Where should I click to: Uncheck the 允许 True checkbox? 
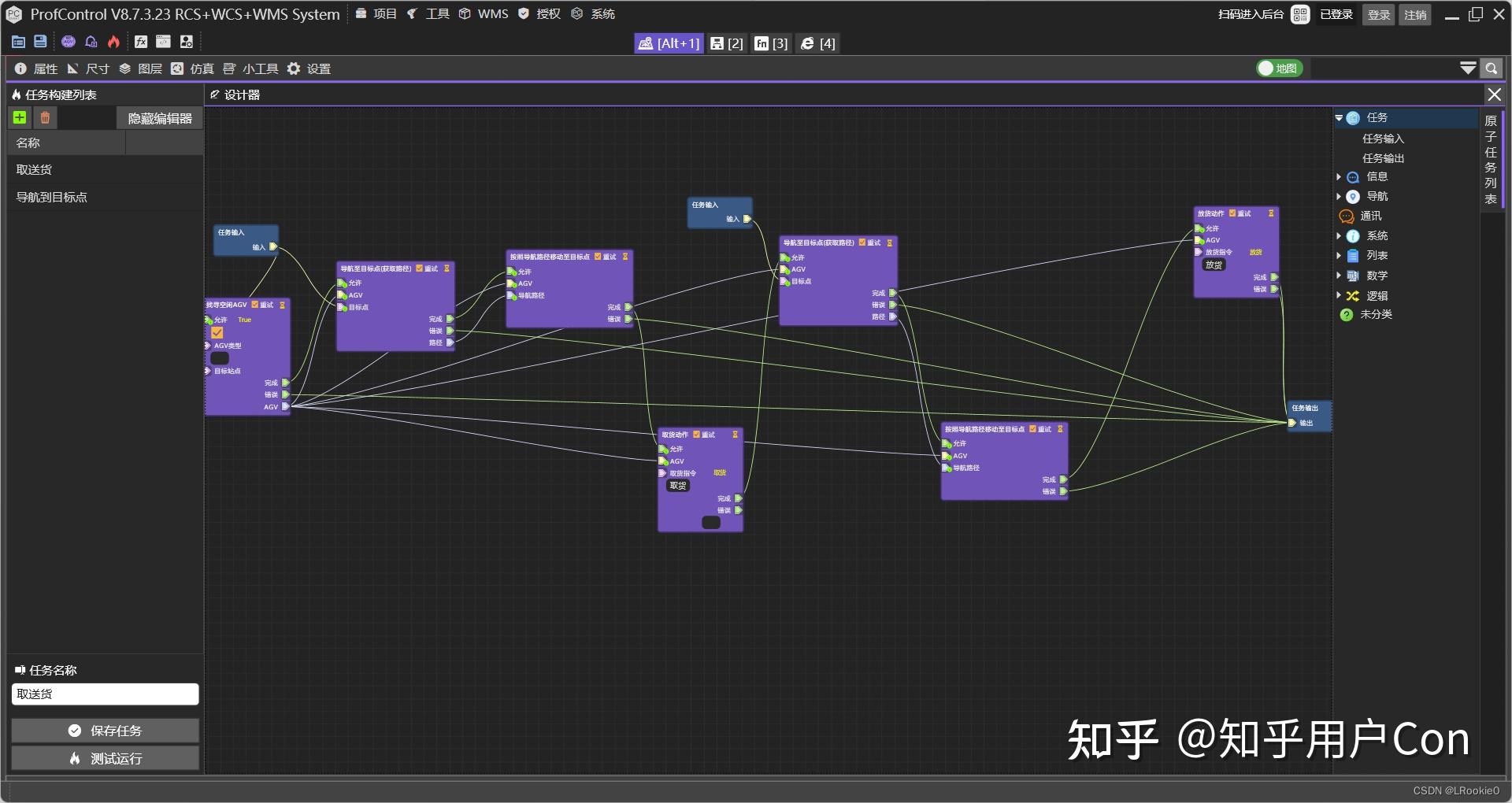tap(217, 332)
